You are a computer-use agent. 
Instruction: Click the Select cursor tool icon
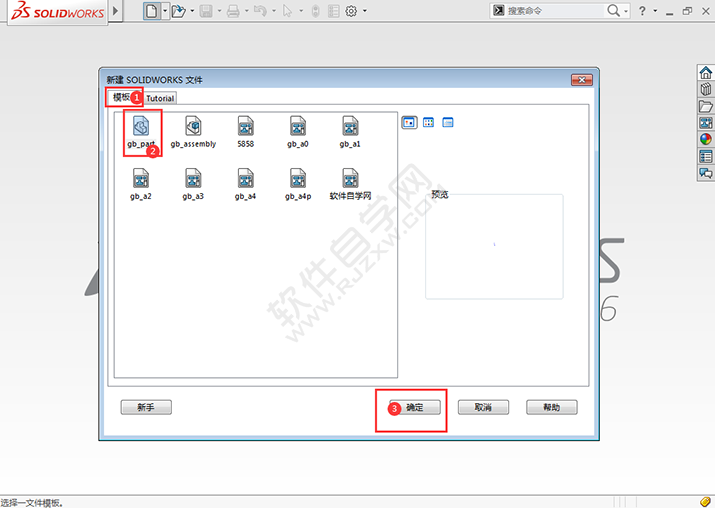287,10
